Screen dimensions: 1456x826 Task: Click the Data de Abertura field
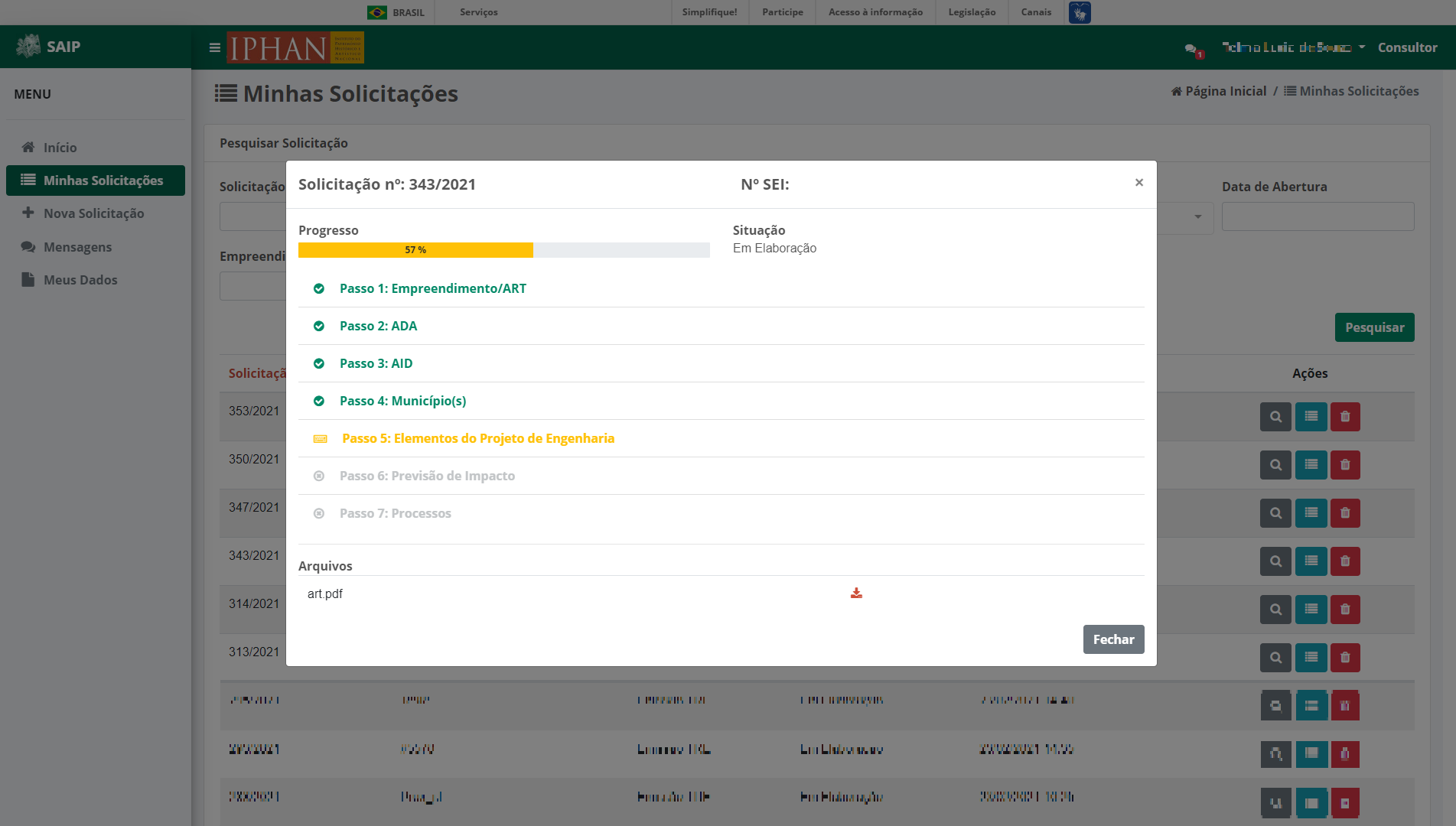(x=1318, y=216)
